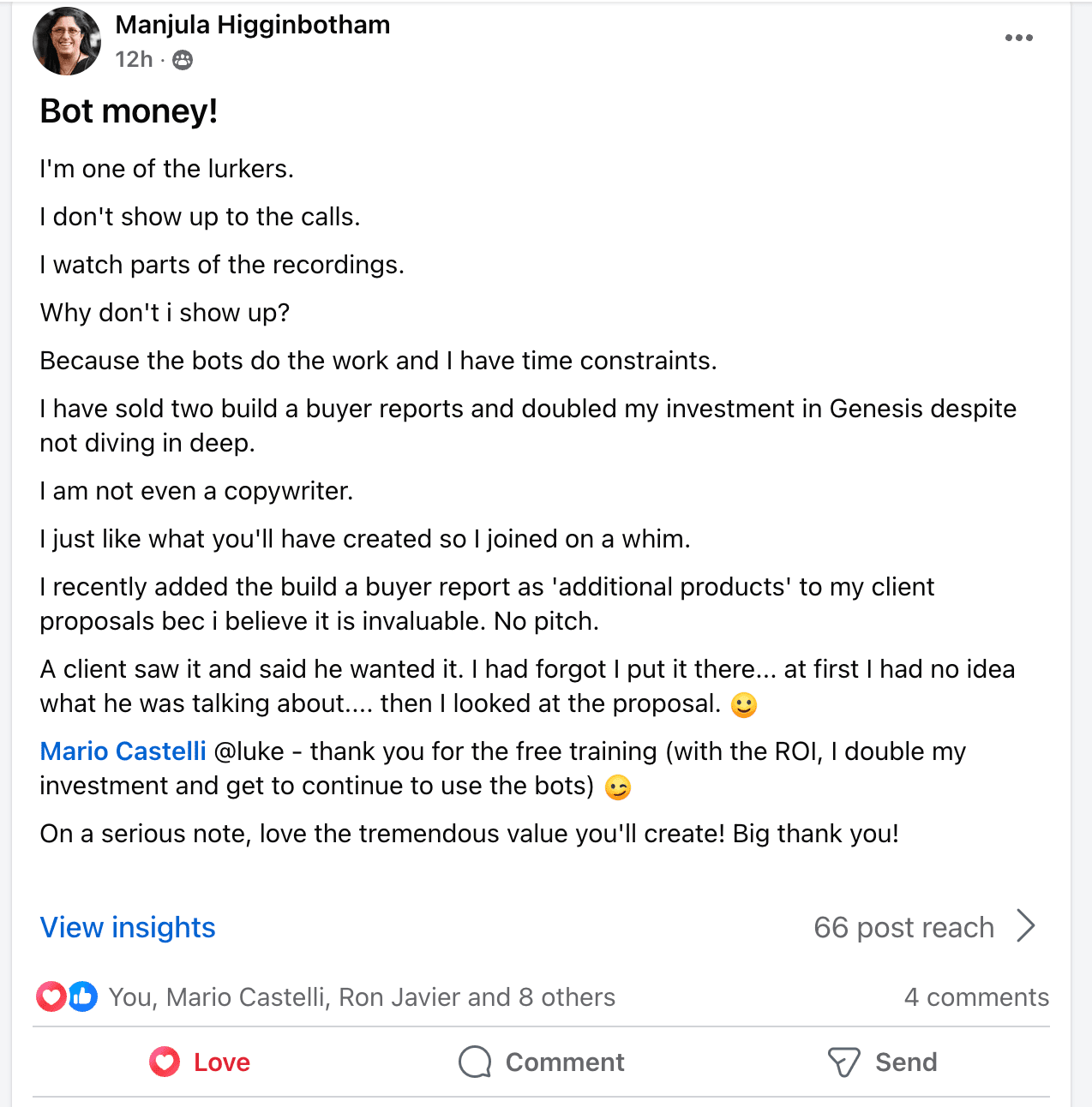Click the '66 post reach' text
This screenshot has width=1092, height=1107.
pyautogui.click(x=903, y=927)
